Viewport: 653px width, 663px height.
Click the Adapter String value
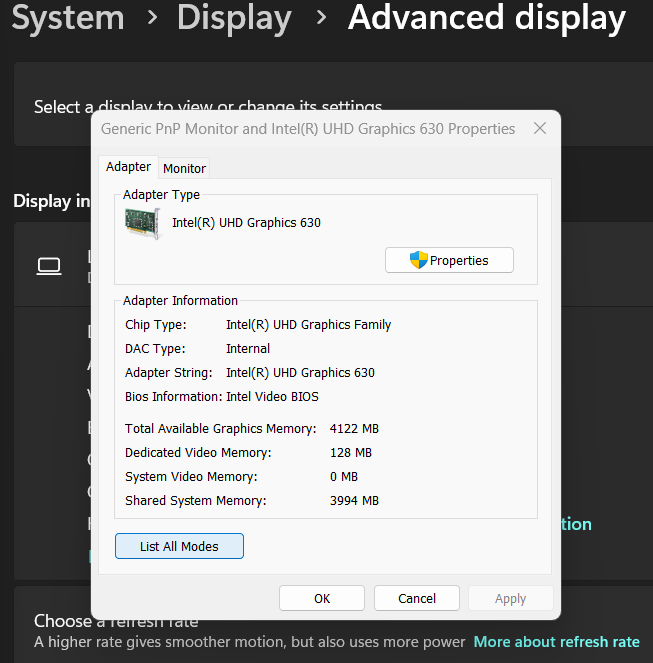coord(300,373)
